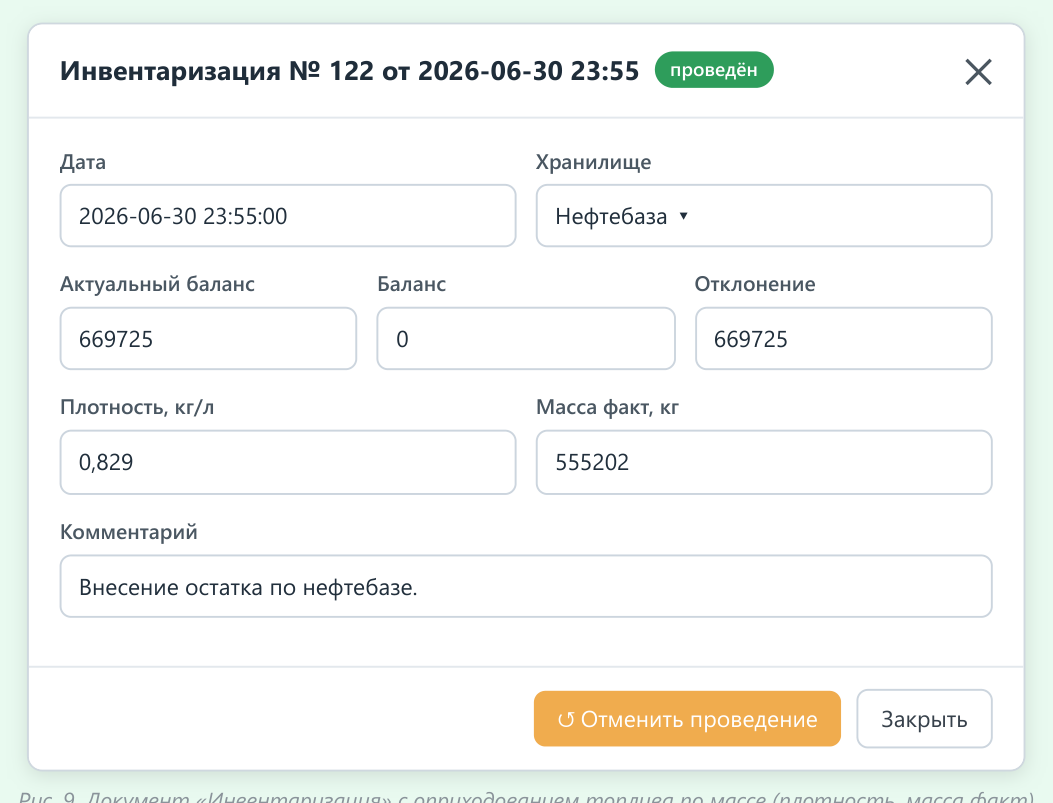Click the Актуальный баланс field
This screenshot has width=1053, height=803.
208,338
